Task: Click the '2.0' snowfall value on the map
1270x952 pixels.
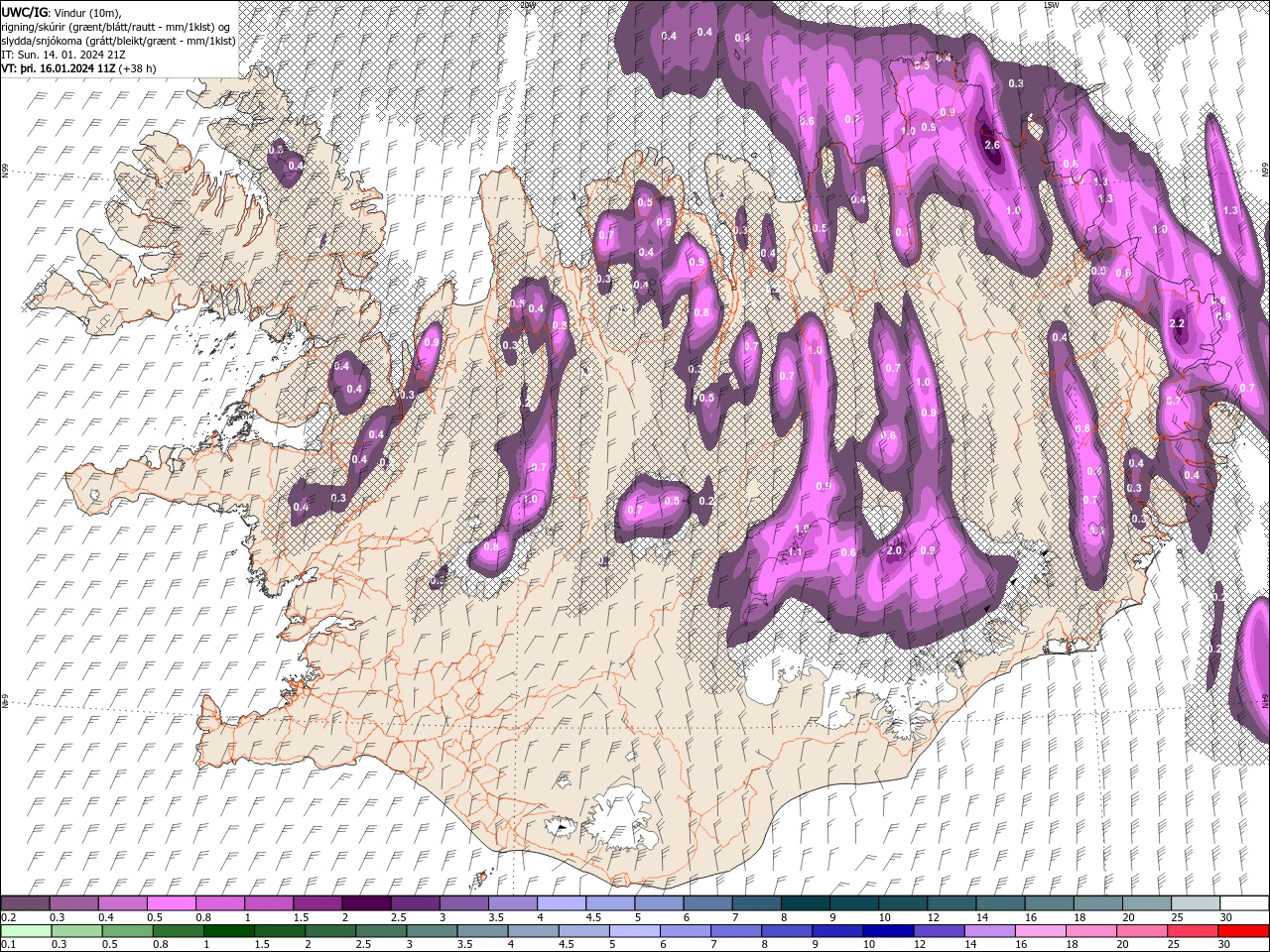Action: [x=894, y=551]
